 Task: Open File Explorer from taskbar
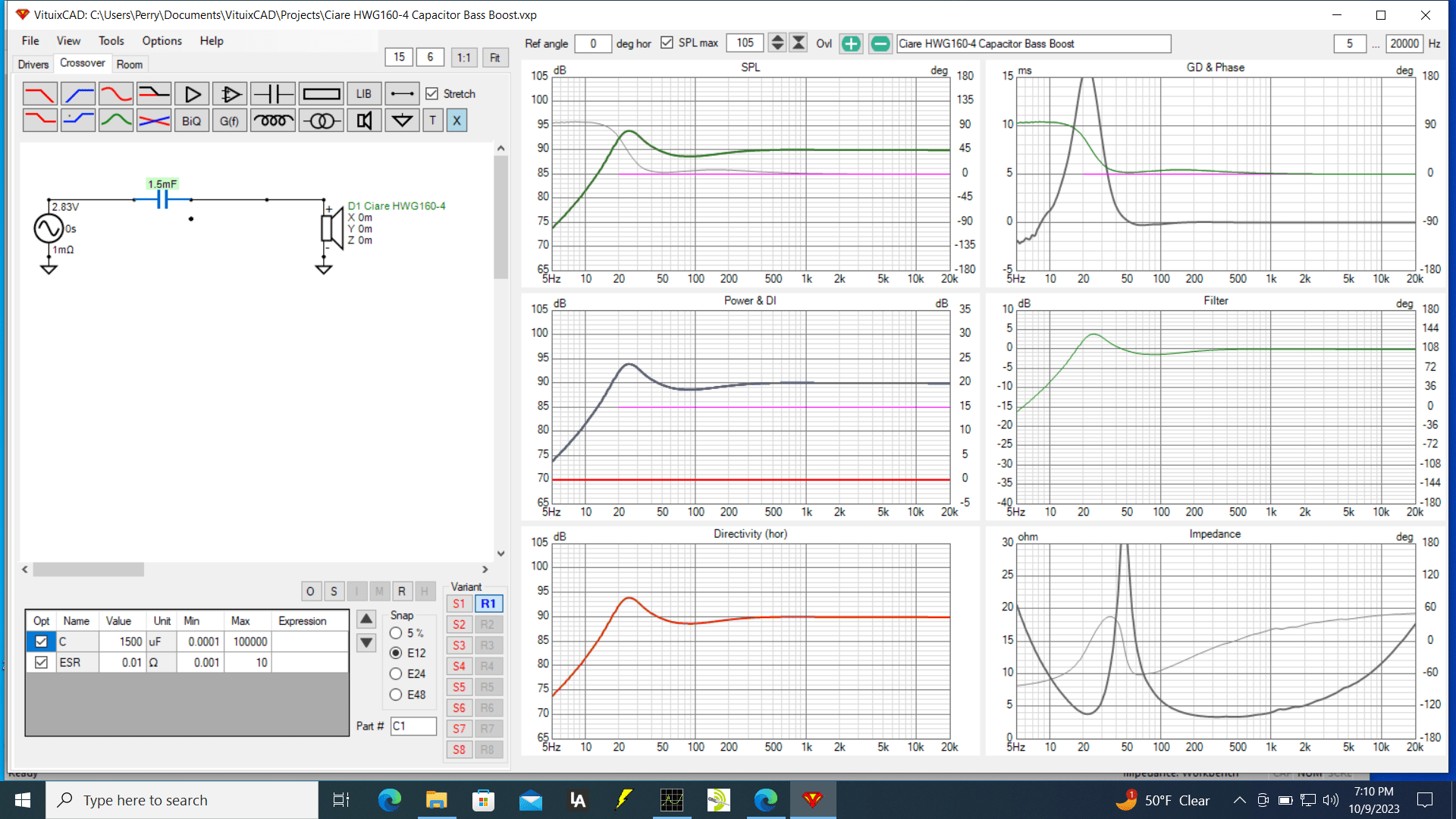(x=436, y=800)
